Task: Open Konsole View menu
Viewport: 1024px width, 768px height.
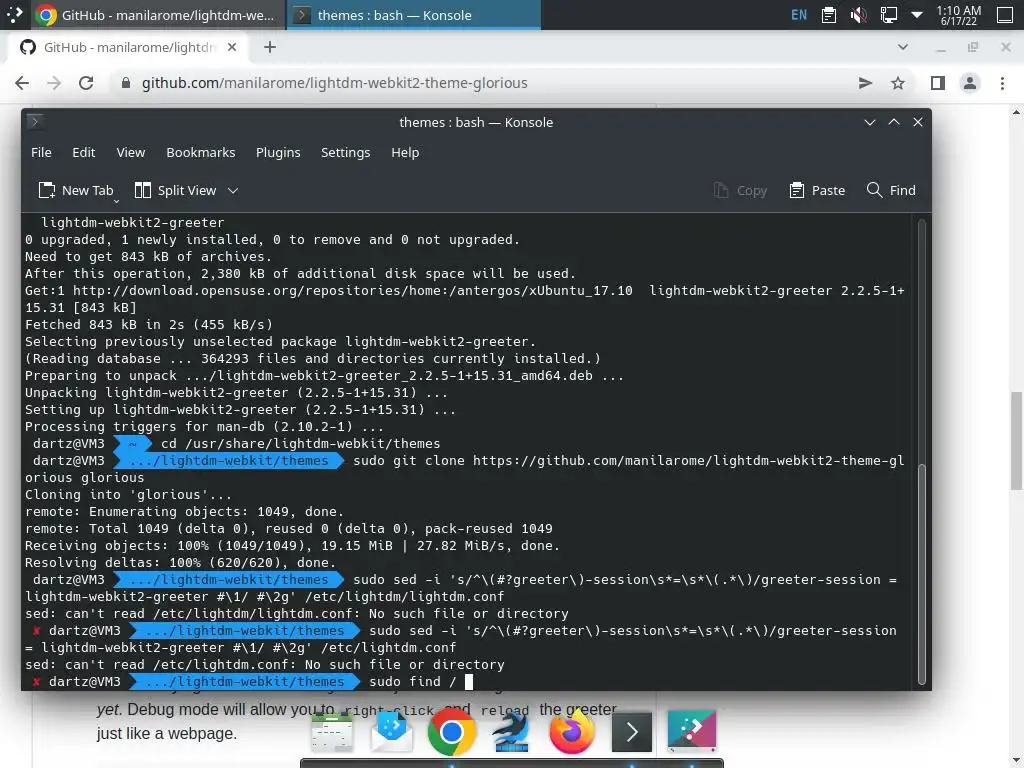Action: click(131, 152)
